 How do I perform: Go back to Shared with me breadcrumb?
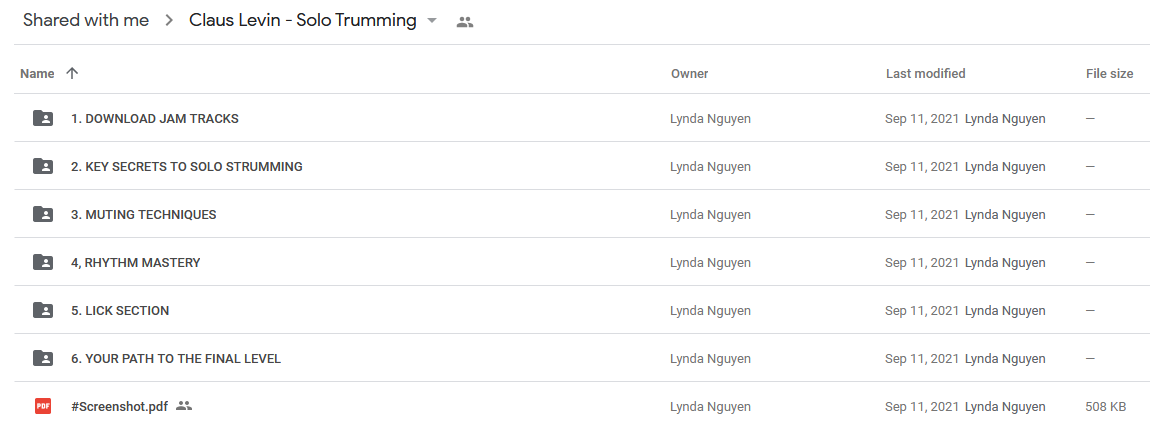[86, 21]
